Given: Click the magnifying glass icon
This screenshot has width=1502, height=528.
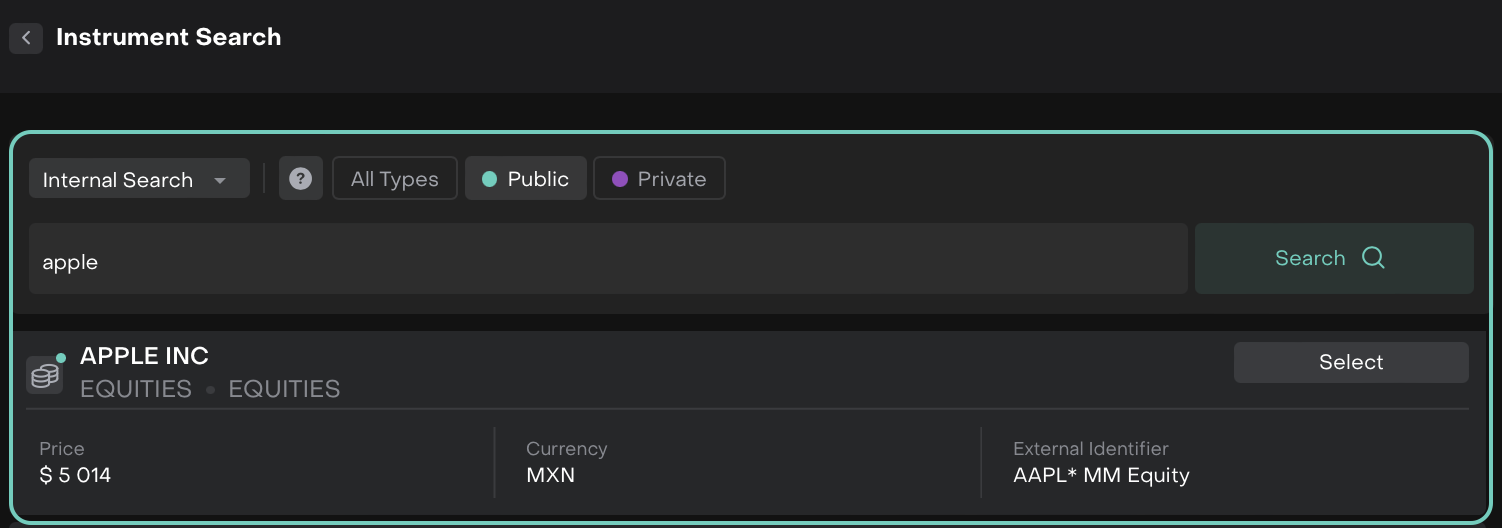Looking at the screenshot, I should tap(1373, 258).
